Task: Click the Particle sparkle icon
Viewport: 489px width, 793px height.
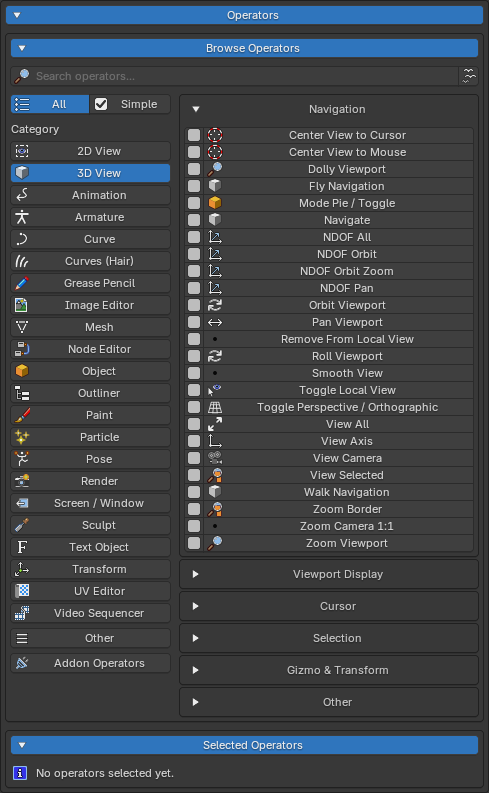Action: [22, 437]
